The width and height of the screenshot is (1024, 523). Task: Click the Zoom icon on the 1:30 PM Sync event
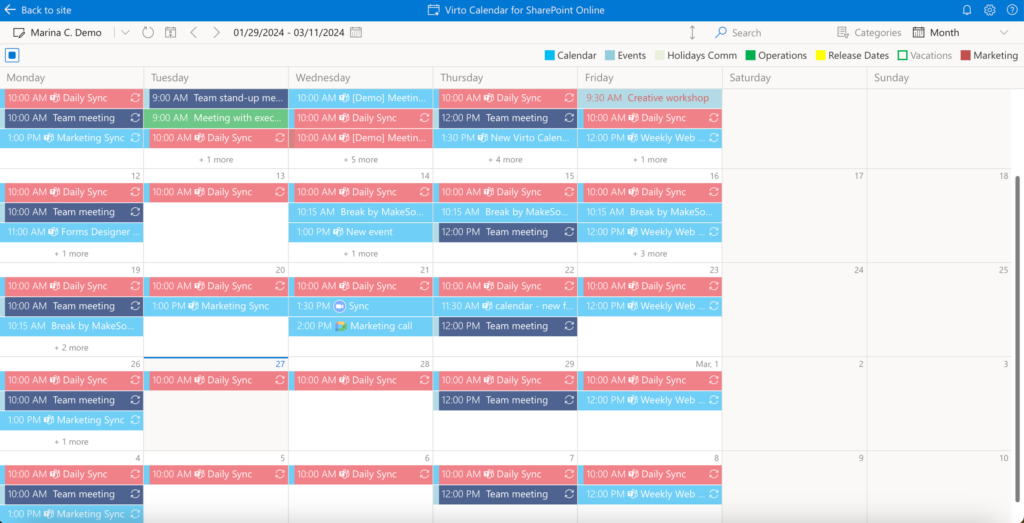[x=339, y=306]
